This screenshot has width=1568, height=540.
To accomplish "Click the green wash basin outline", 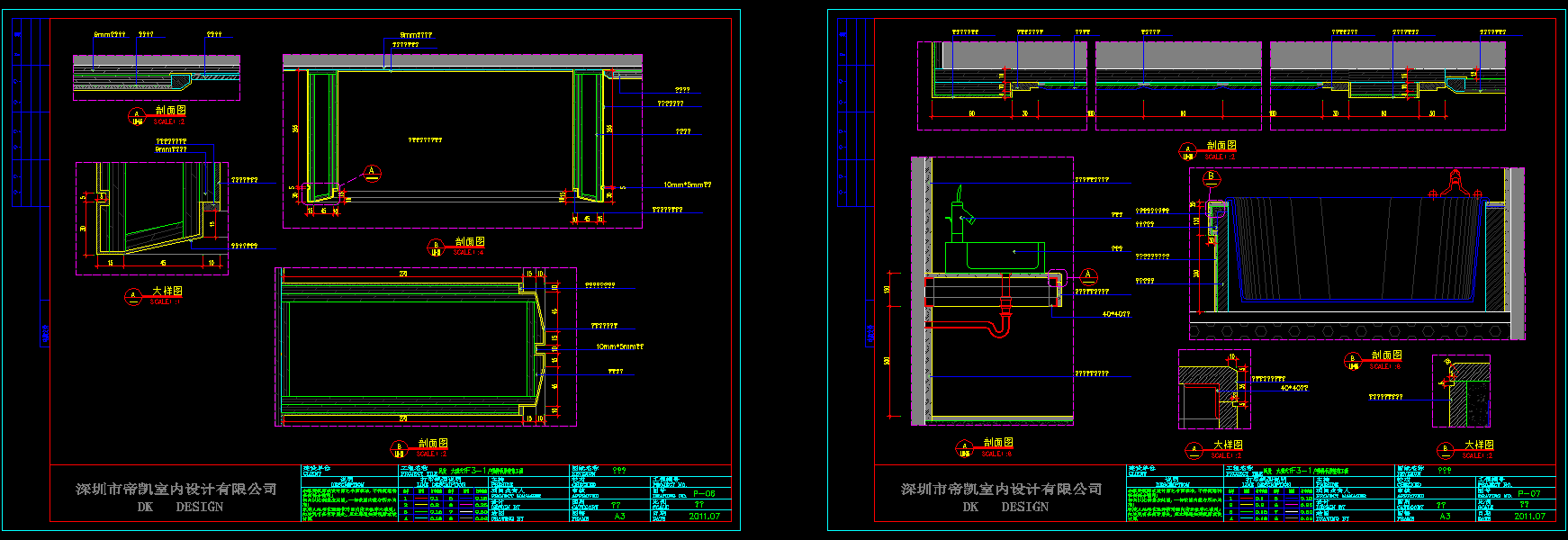I will click(1004, 256).
